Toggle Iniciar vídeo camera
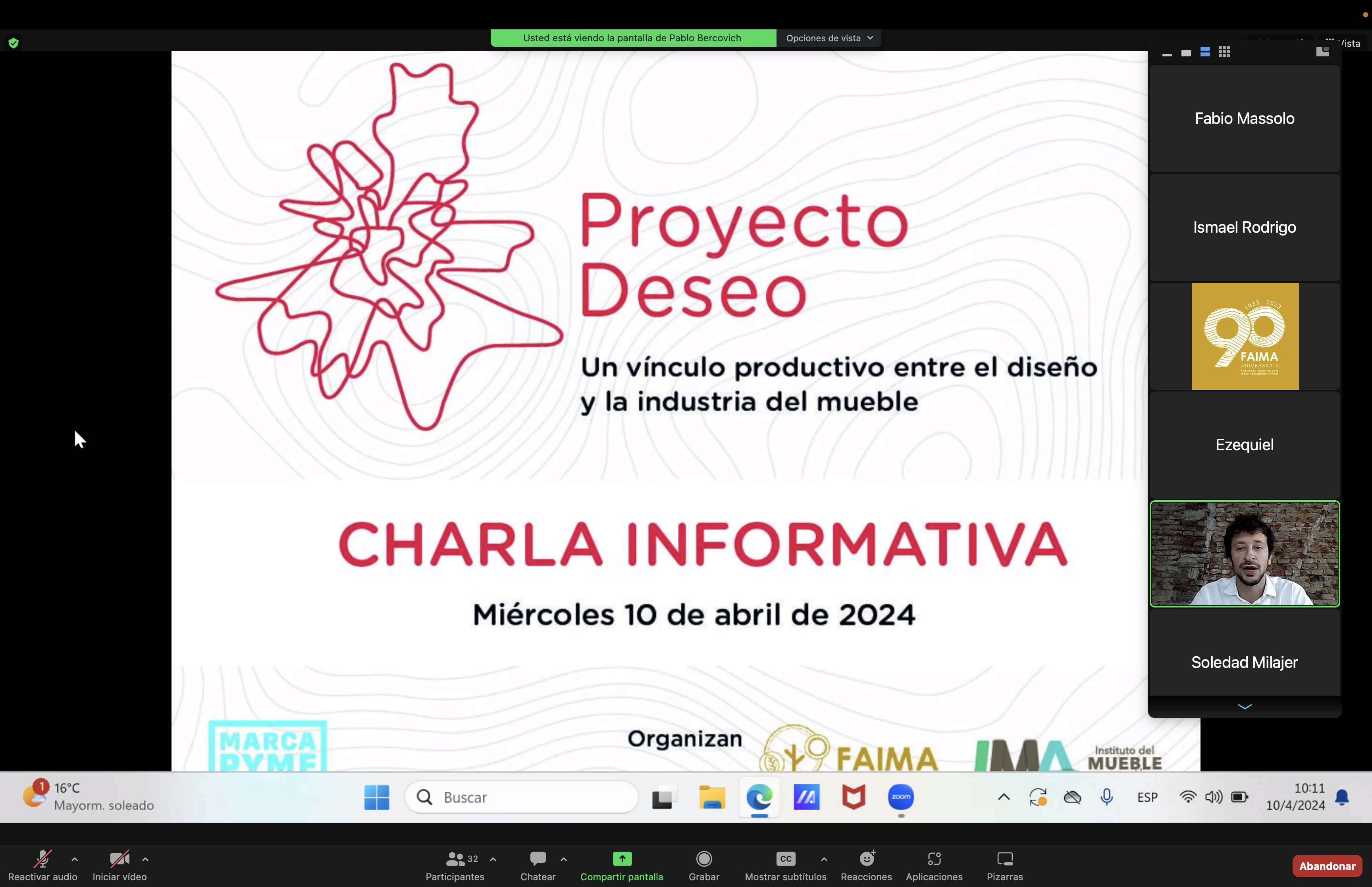 pos(119,859)
